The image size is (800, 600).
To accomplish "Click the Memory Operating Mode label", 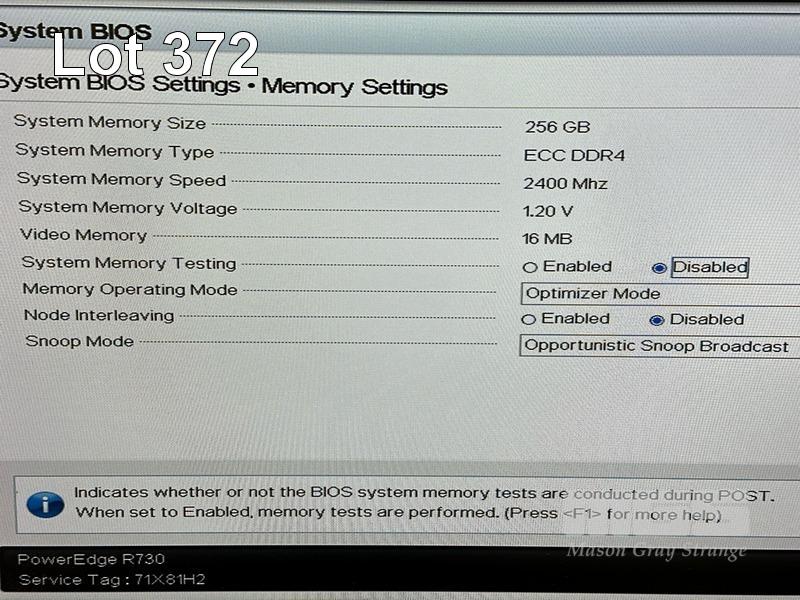I will coord(130,289).
